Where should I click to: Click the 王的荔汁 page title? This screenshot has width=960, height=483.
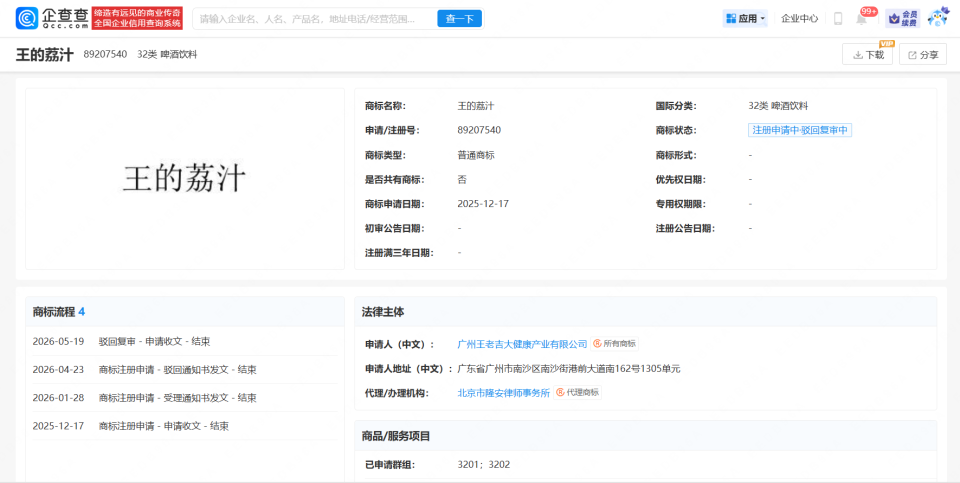point(45,54)
